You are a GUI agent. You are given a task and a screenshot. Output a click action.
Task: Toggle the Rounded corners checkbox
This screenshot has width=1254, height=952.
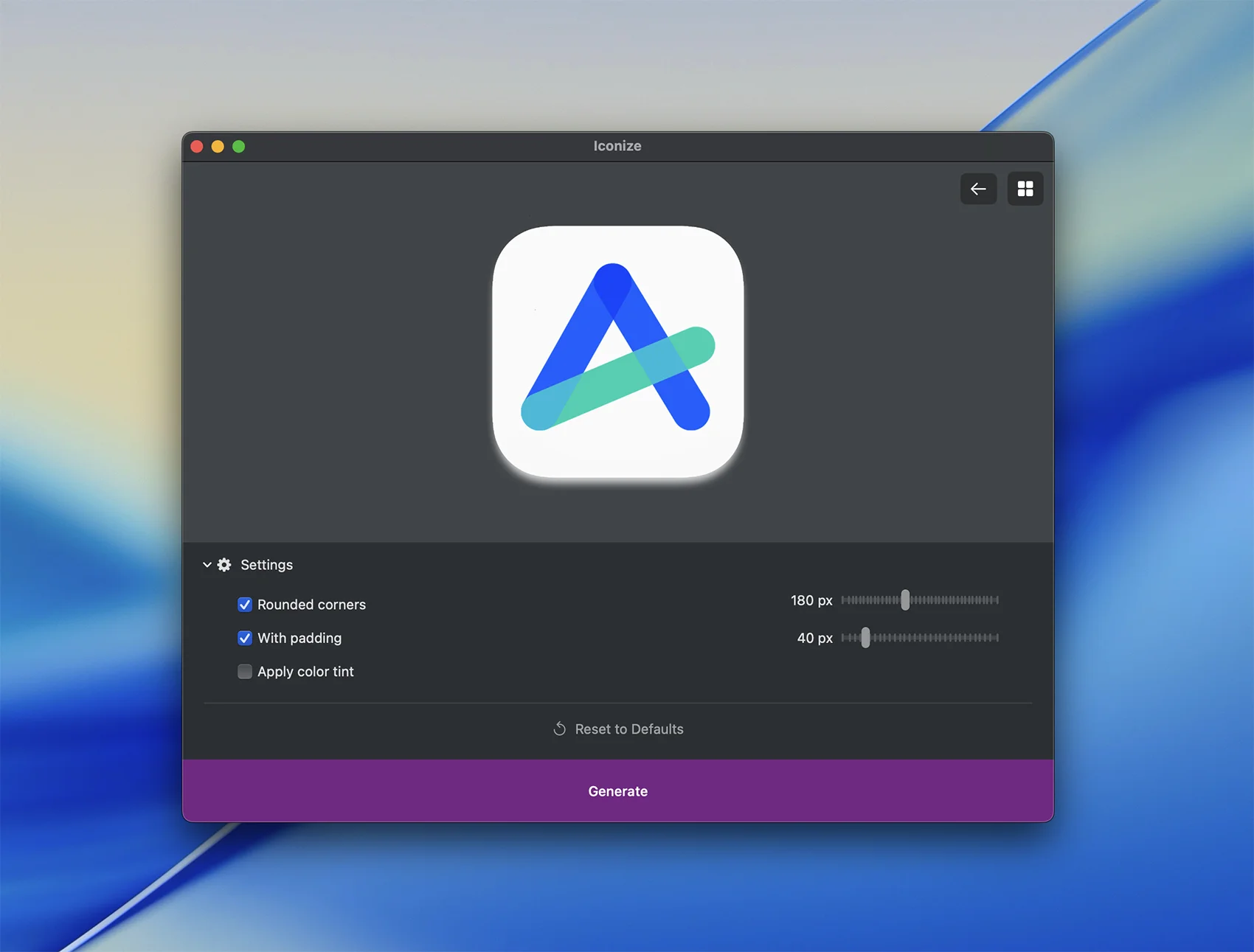coord(245,605)
